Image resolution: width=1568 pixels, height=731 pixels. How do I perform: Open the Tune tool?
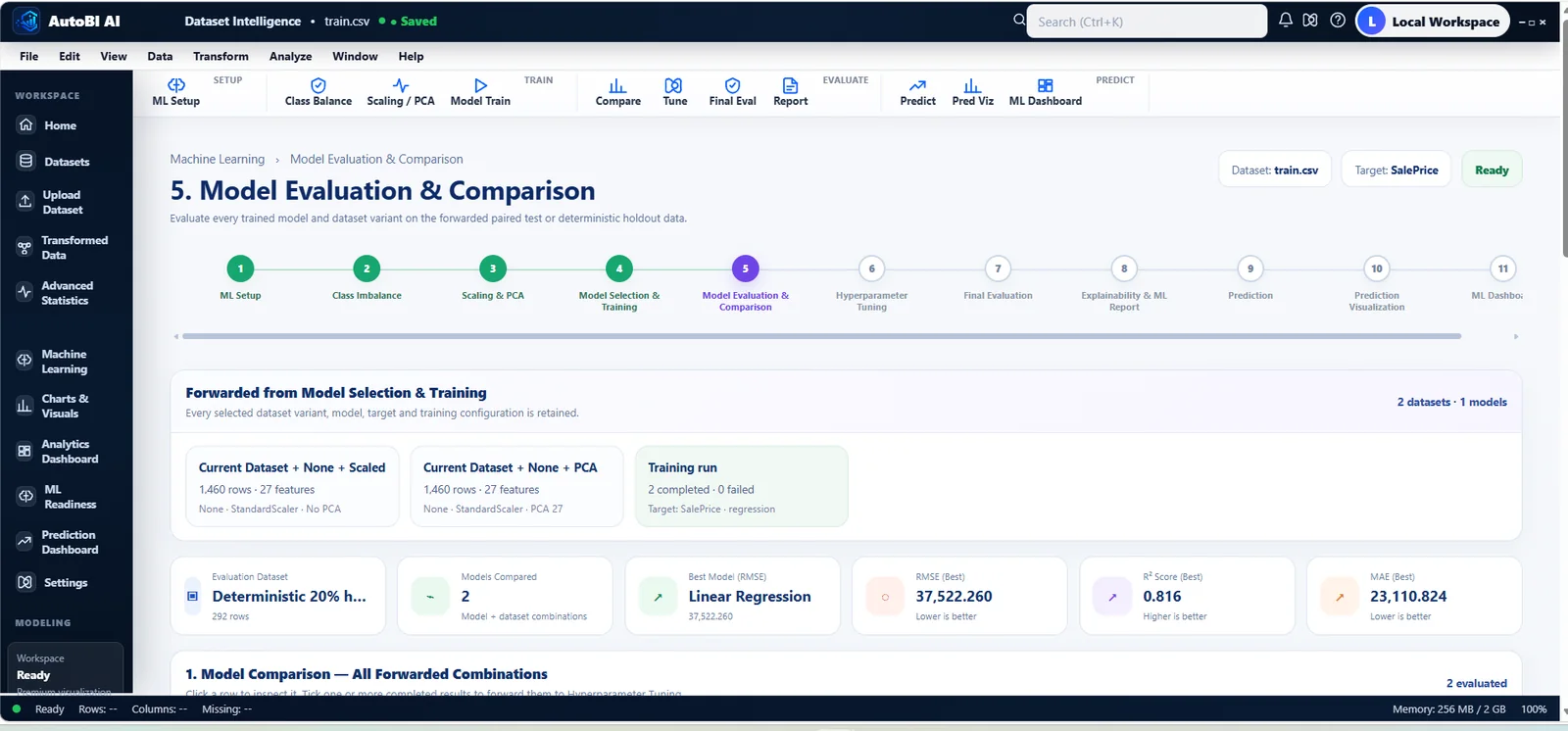pos(674,92)
